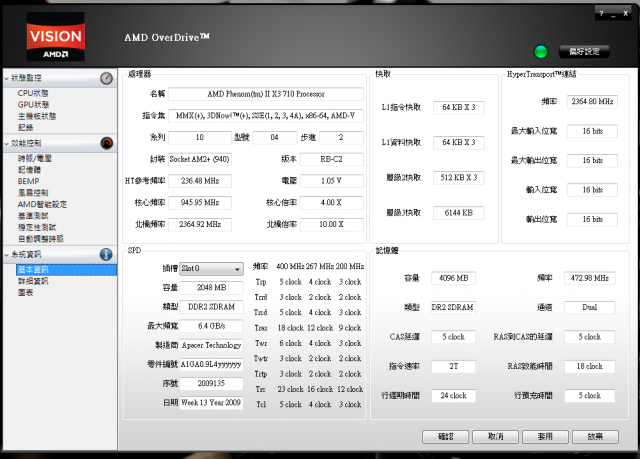Click the 2364.80 MHz HyperTransport frequency value

point(592,102)
